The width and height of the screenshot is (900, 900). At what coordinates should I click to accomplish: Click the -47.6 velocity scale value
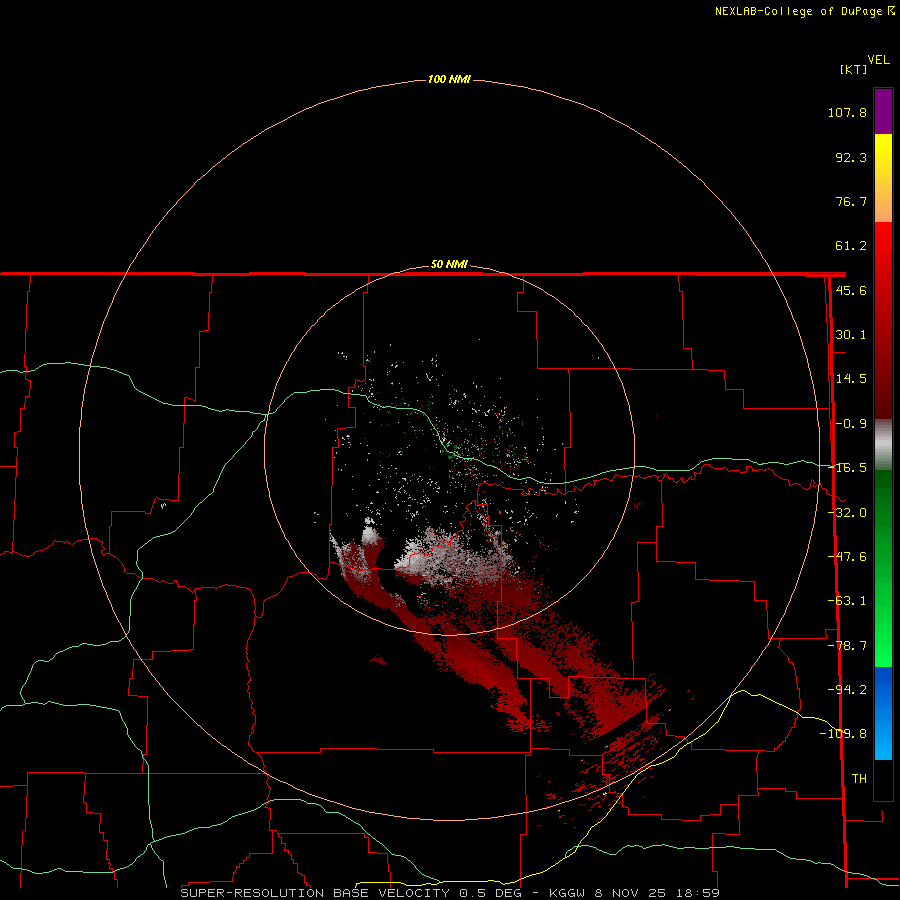point(848,557)
